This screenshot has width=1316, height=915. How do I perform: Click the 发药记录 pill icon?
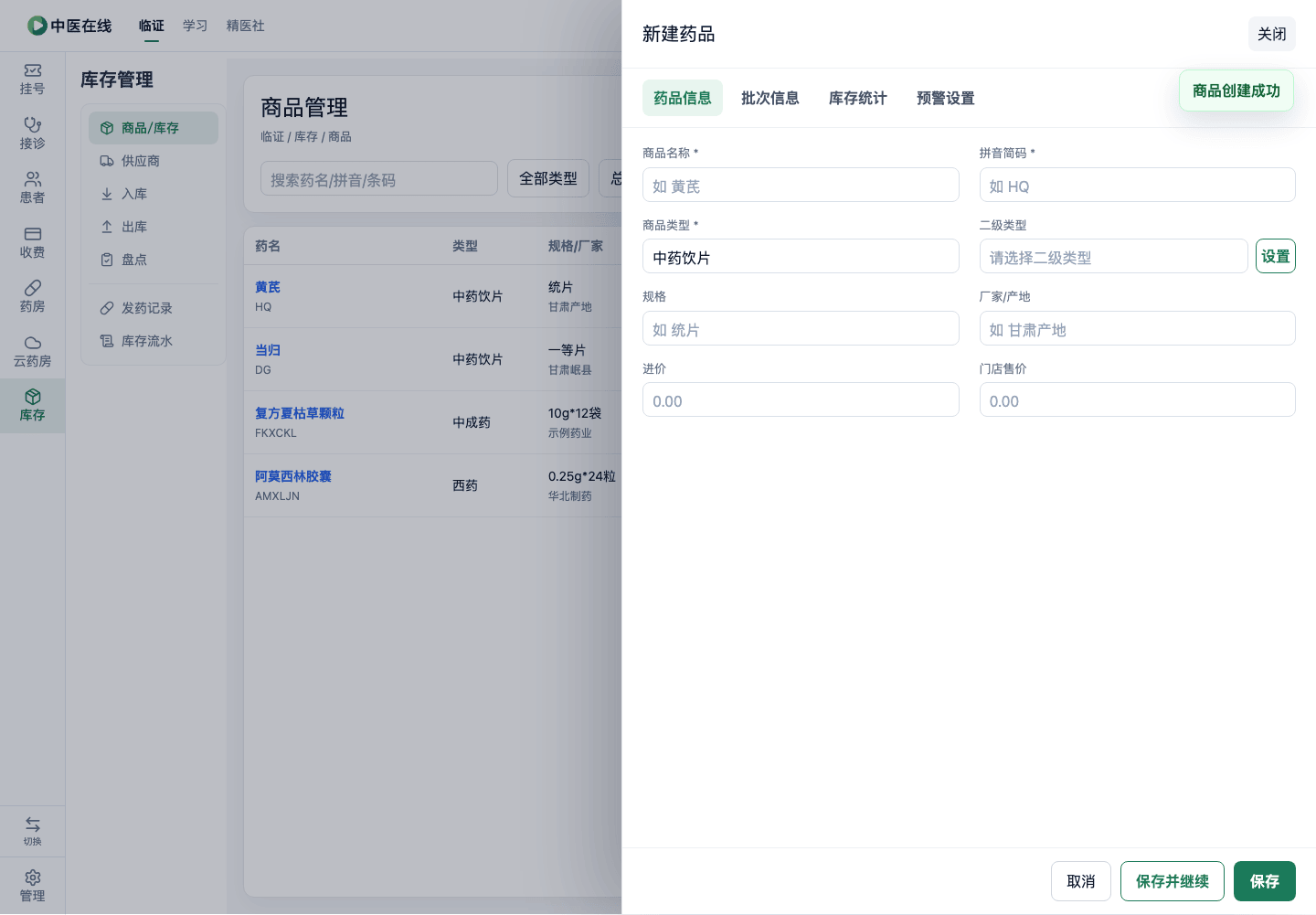pos(107,308)
